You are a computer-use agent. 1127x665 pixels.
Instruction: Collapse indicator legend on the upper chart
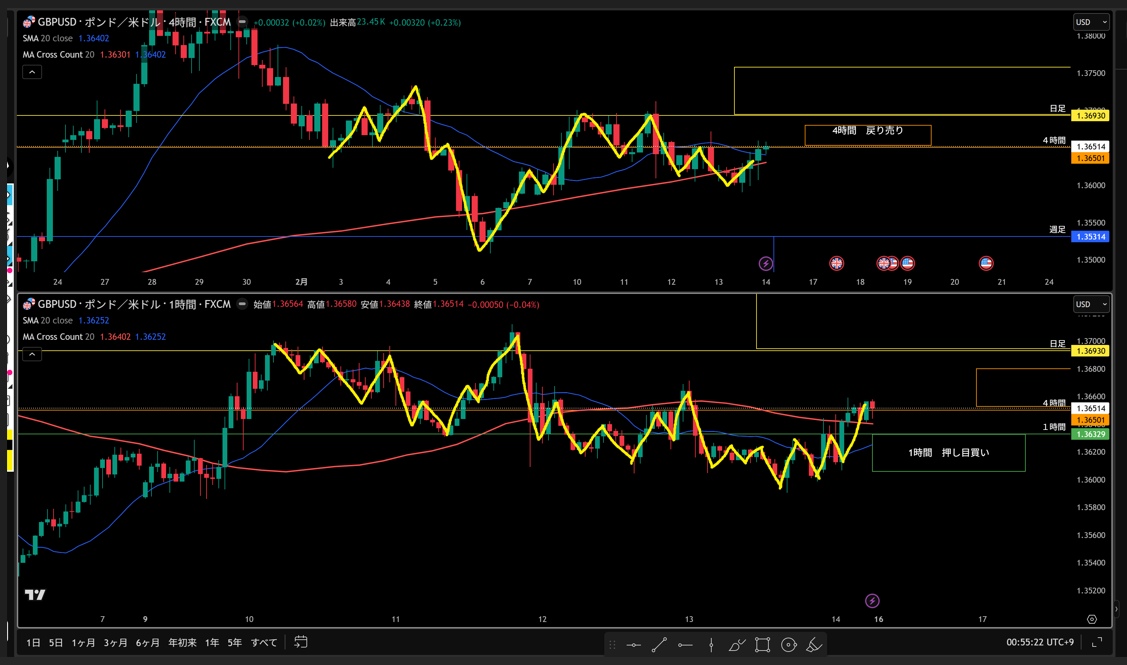coord(32,72)
